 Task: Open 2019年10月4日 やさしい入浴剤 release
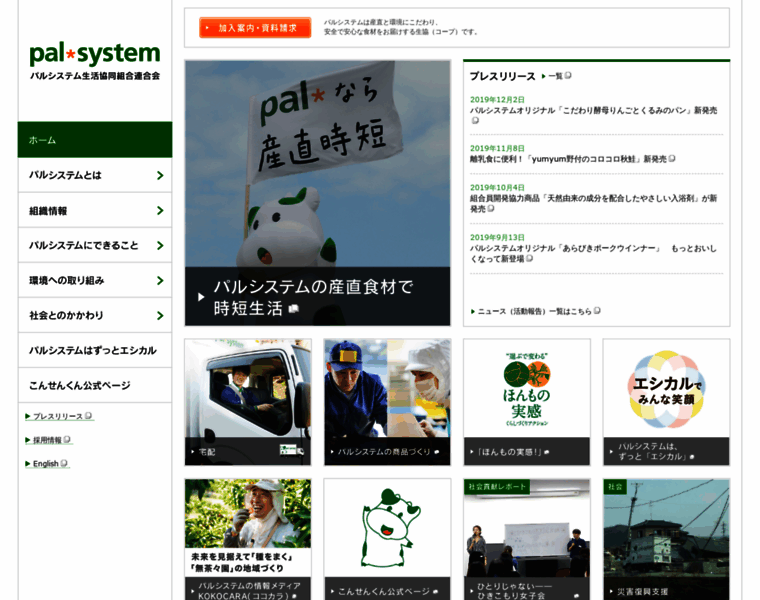tap(593, 204)
